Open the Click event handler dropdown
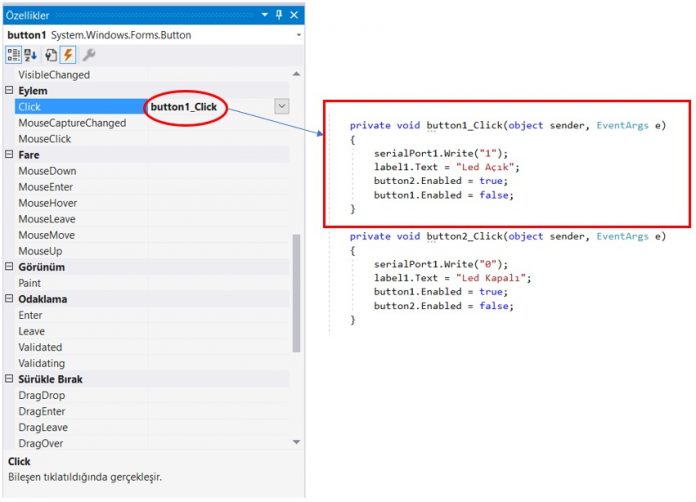 coord(282,107)
